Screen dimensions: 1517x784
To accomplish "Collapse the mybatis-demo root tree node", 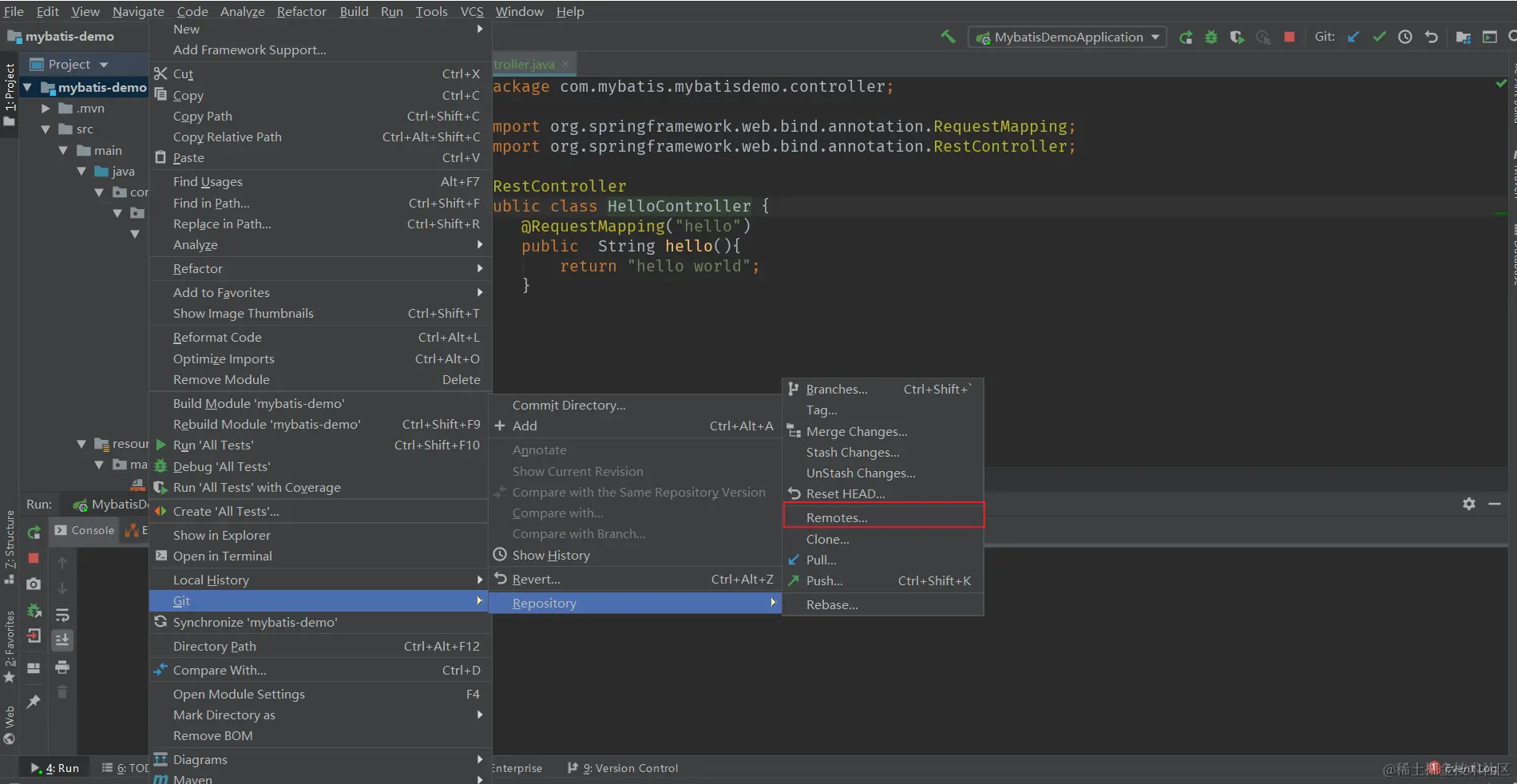I will [x=28, y=87].
